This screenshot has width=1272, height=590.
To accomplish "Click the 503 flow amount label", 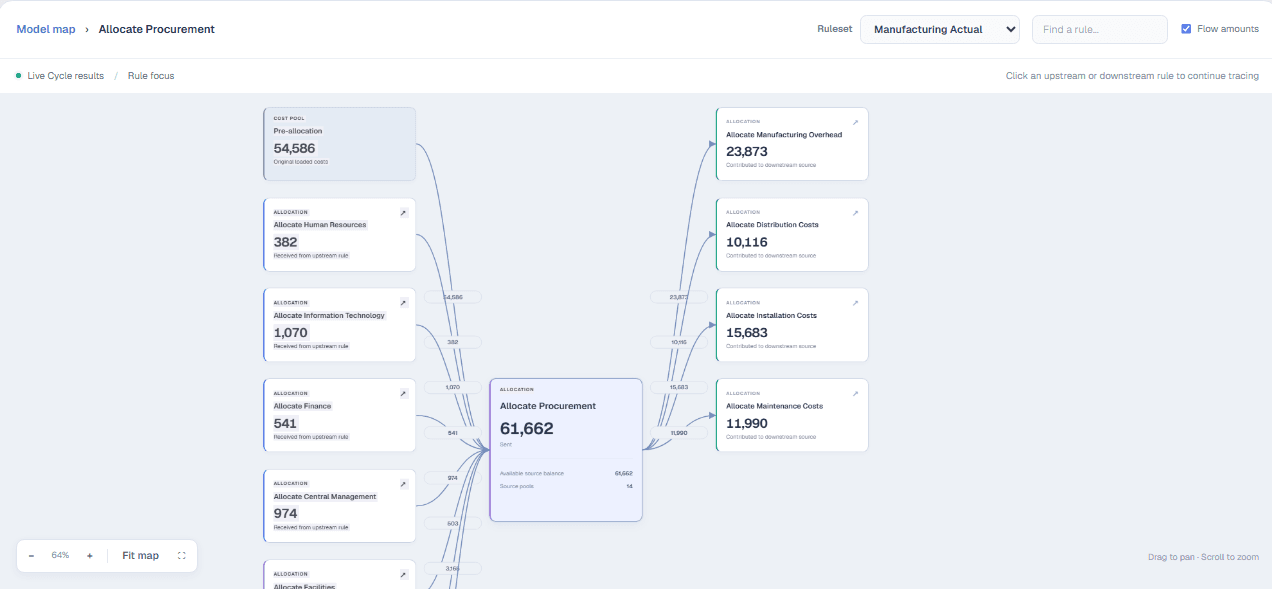I will (x=453, y=523).
